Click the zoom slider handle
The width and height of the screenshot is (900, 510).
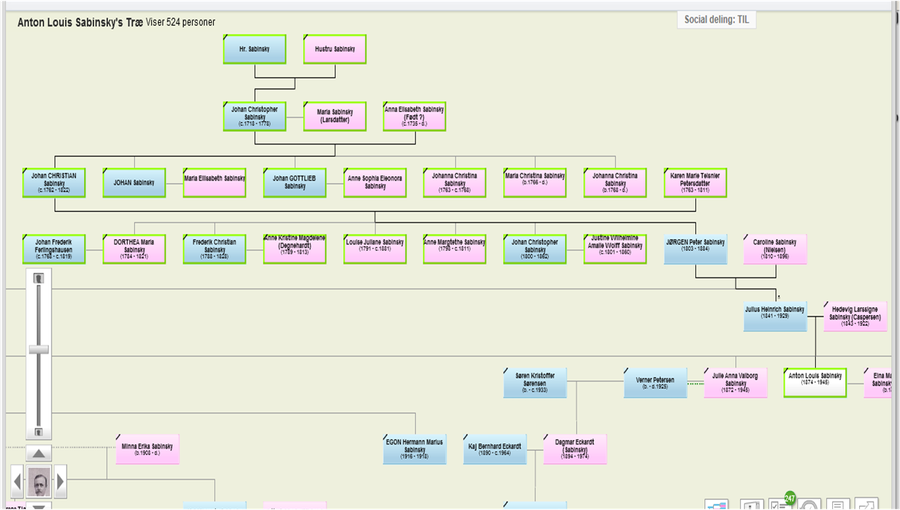click(38, 349)
